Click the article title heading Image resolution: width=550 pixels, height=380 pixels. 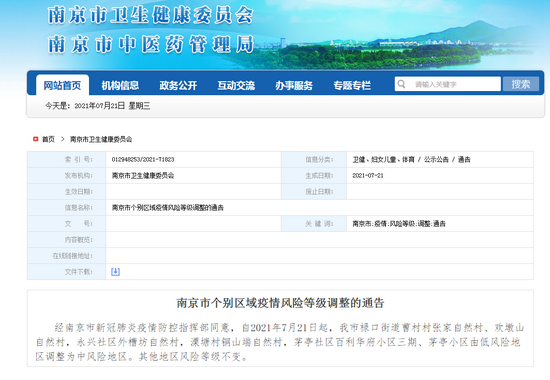point(280,303)
